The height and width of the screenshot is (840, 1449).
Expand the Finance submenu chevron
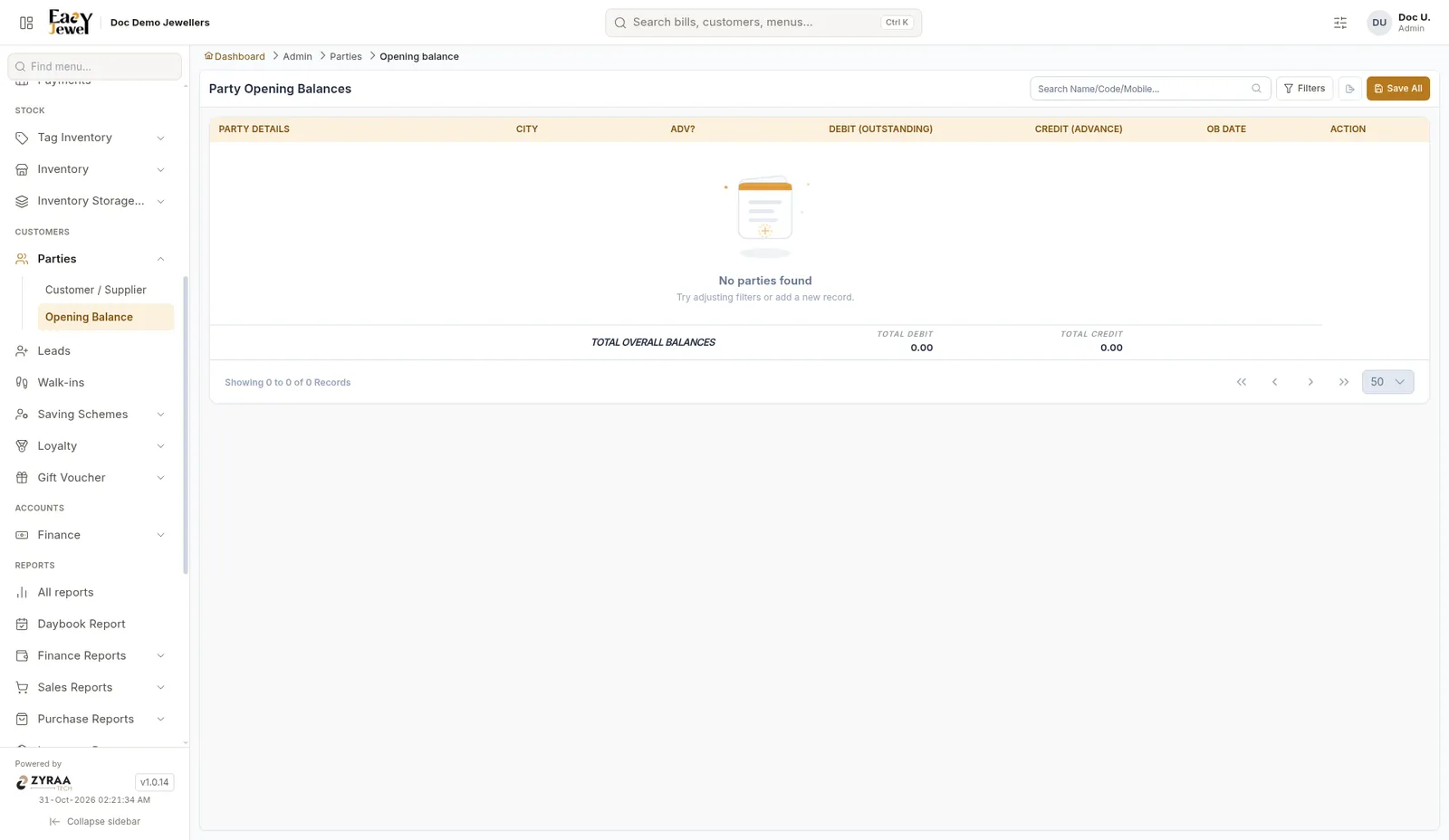(160, 535)
